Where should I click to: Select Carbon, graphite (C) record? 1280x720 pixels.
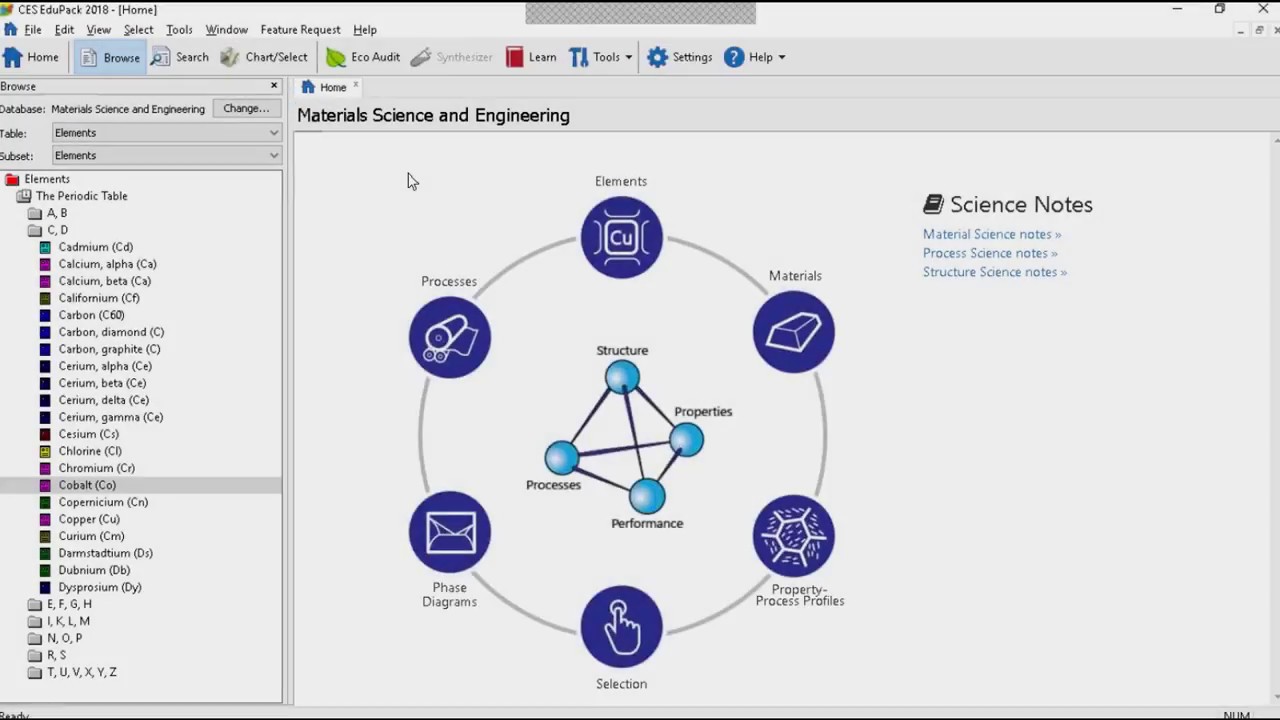pyautogui.click(x=109, y=349)
